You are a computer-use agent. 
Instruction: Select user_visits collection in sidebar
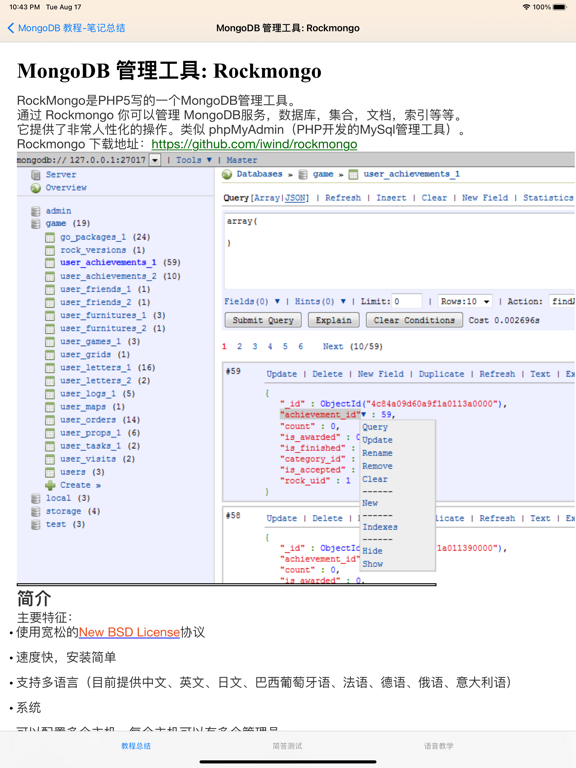[88, 459]
